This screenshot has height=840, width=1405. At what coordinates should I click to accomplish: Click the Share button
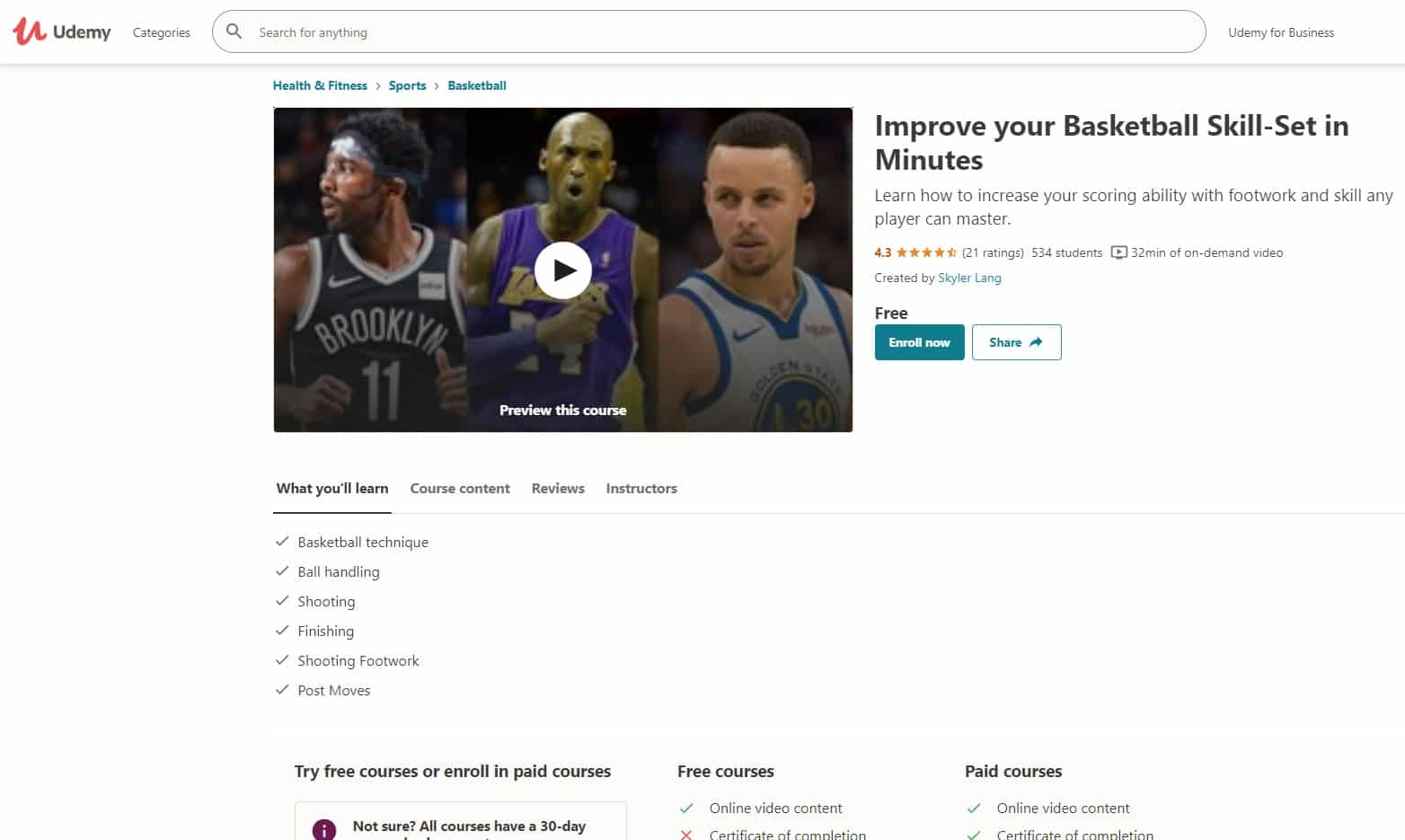coord(1017,342)
